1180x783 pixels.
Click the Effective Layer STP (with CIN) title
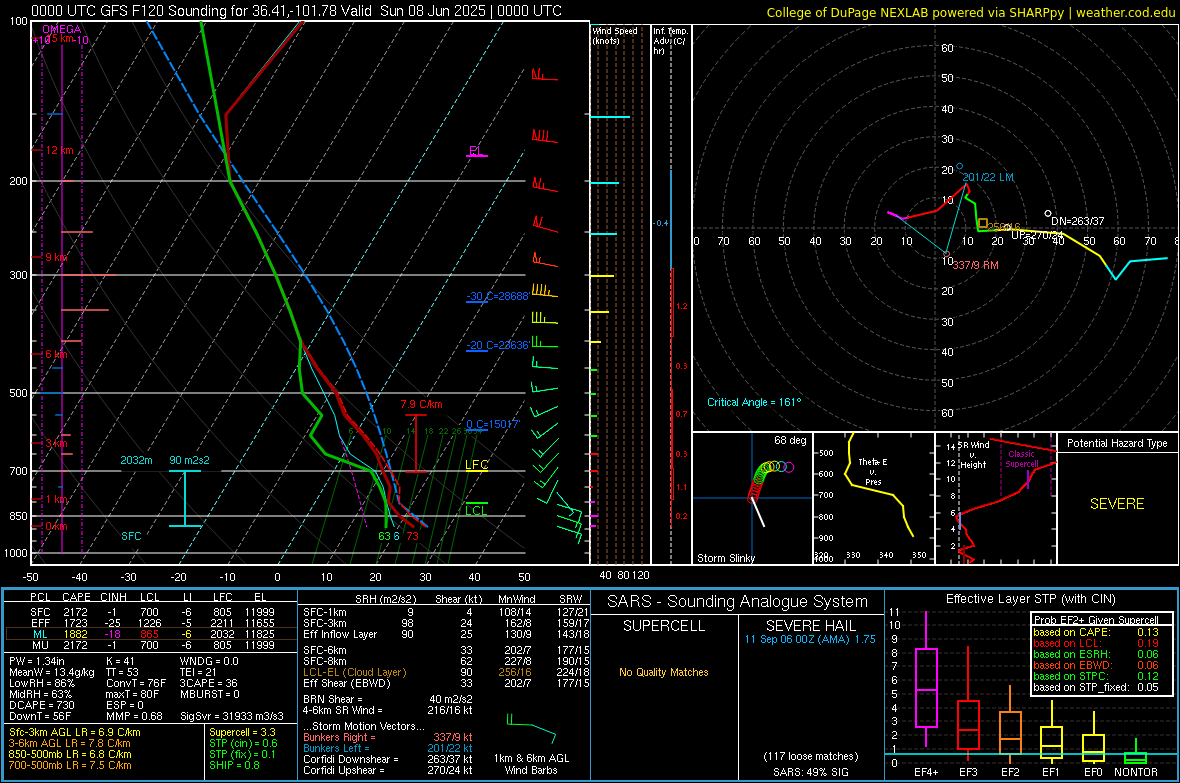coord(1030,599)
